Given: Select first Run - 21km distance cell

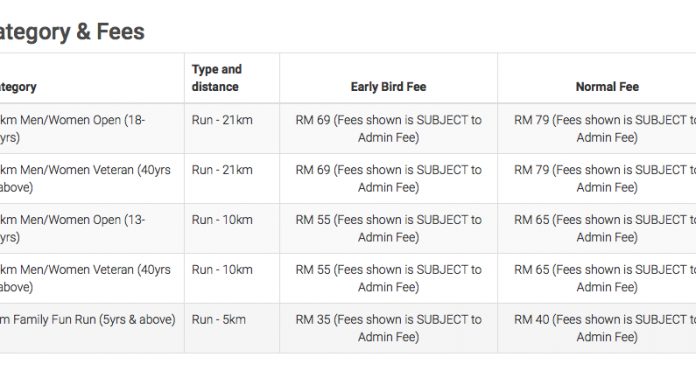Looking at the screenshot, I should [x=232, y=129].
